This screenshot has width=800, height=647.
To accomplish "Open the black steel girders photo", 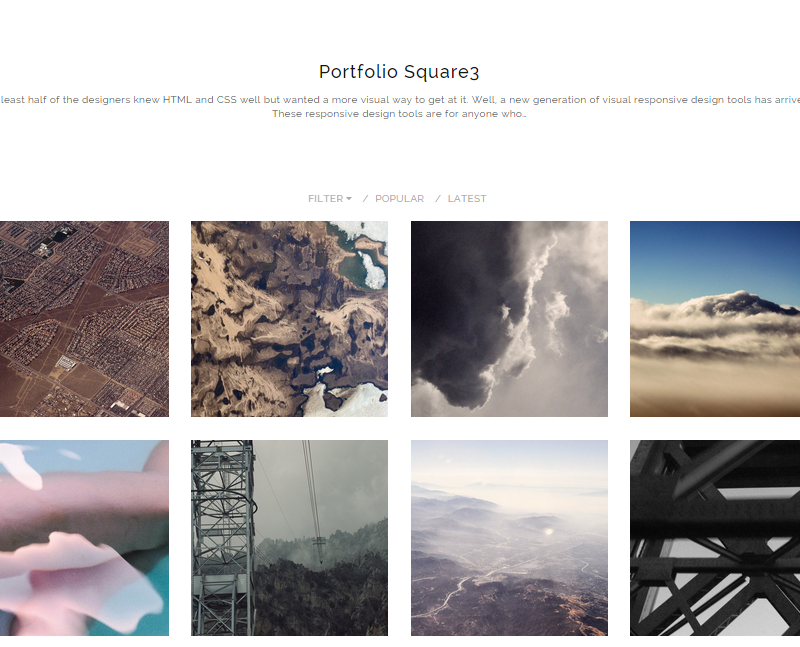I will (715, 538).
